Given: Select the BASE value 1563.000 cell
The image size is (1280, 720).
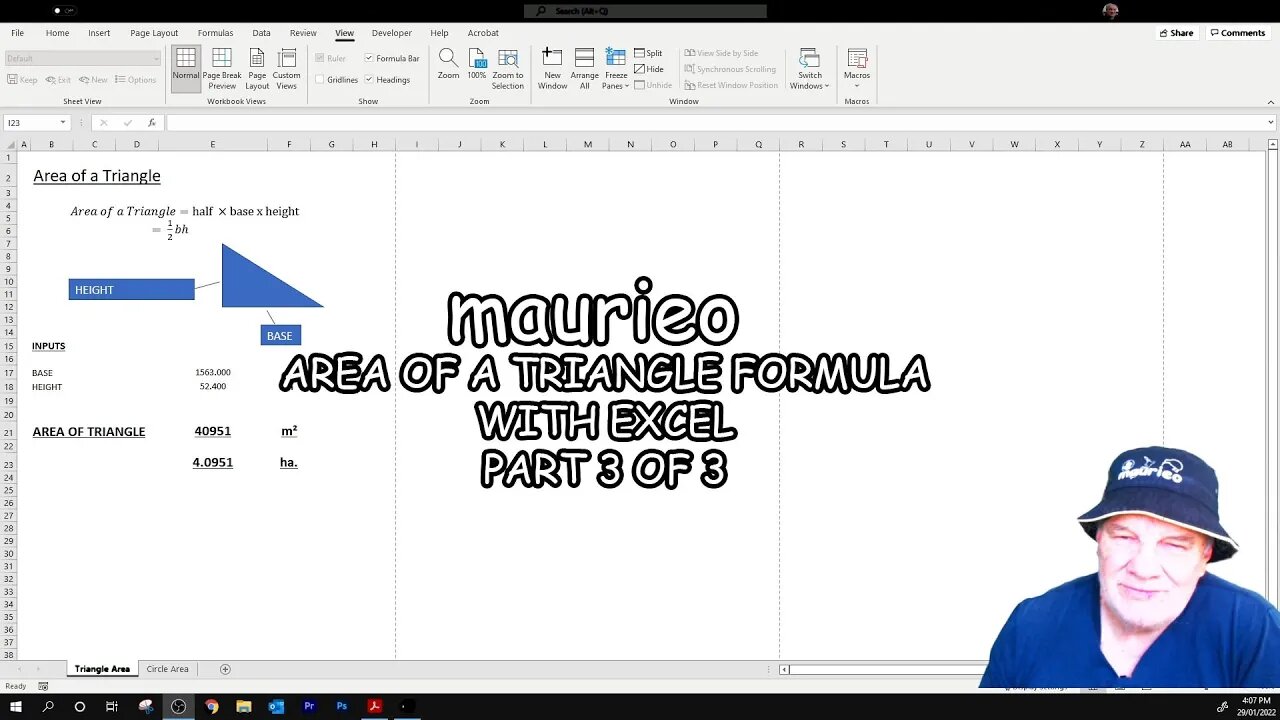Looking at the screenshot, I should tap(212, 372).
